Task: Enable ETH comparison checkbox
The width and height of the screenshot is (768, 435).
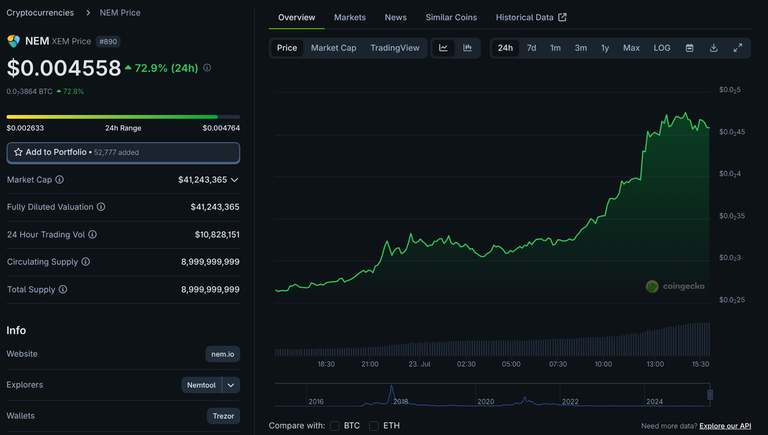Action: [x=374, y=426]
